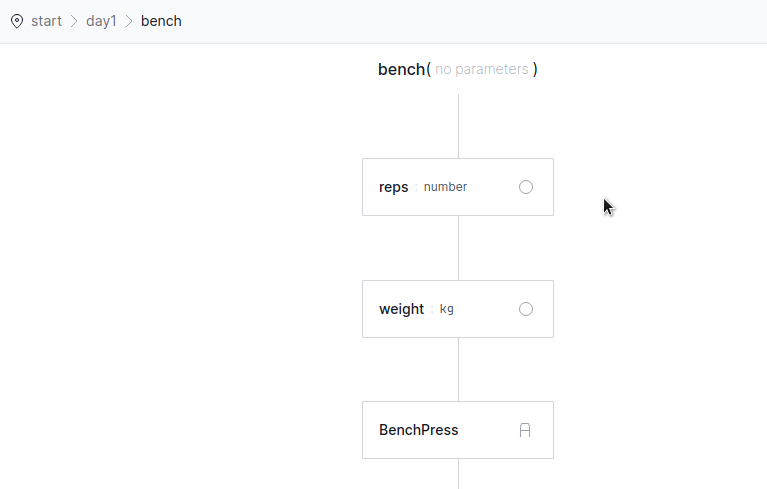Click the BenchPress node's type icon
The image size is (767, 489).
click(525, 430)
